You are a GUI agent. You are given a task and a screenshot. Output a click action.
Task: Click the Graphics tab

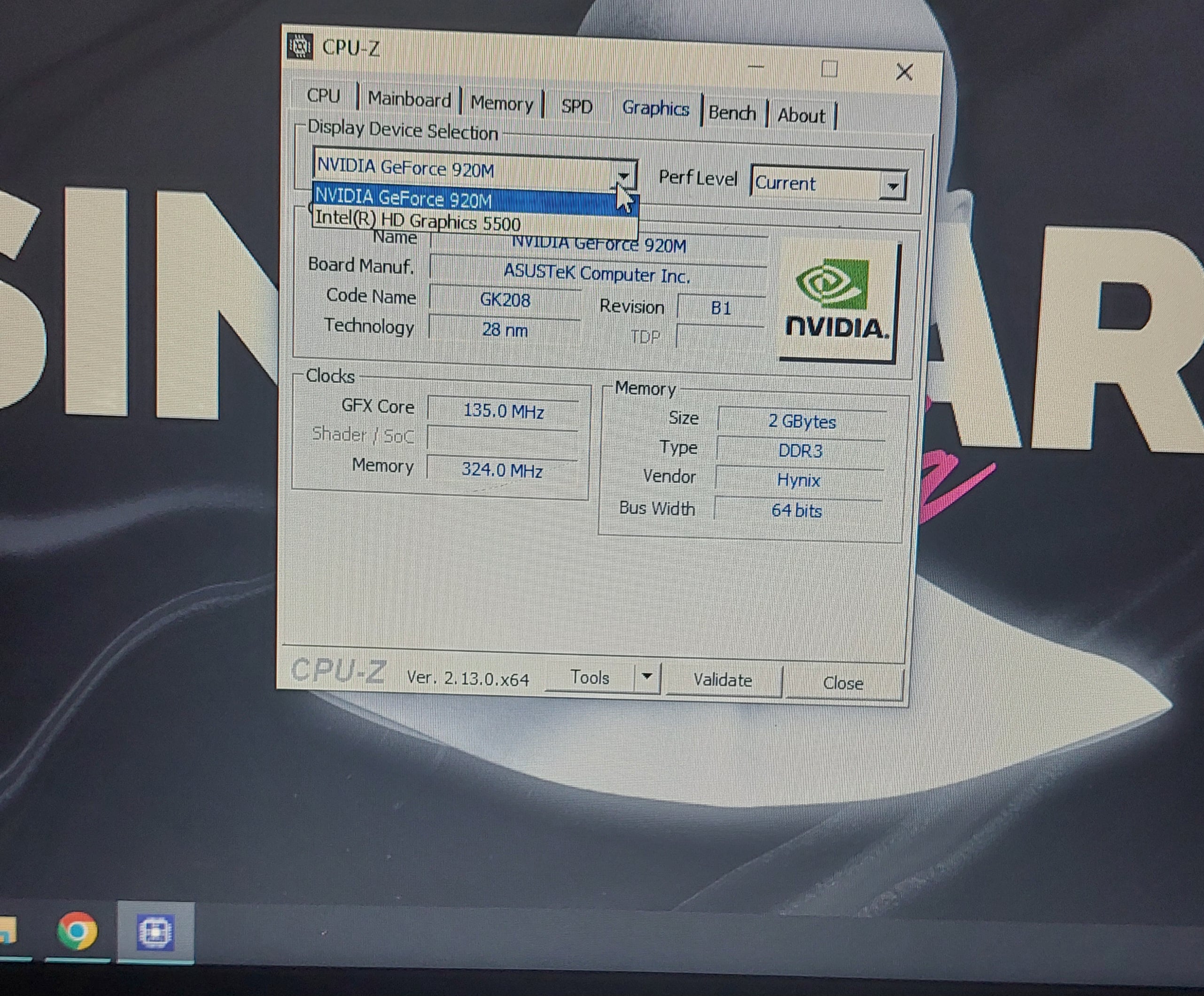(655, 108)
